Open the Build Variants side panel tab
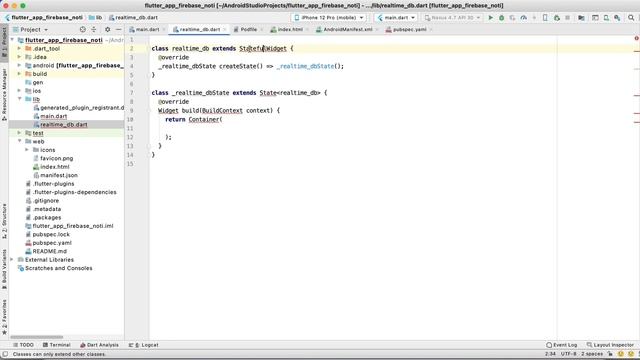Screen dimensions: 640x360 pyautogui.click(x=4, y=269)
